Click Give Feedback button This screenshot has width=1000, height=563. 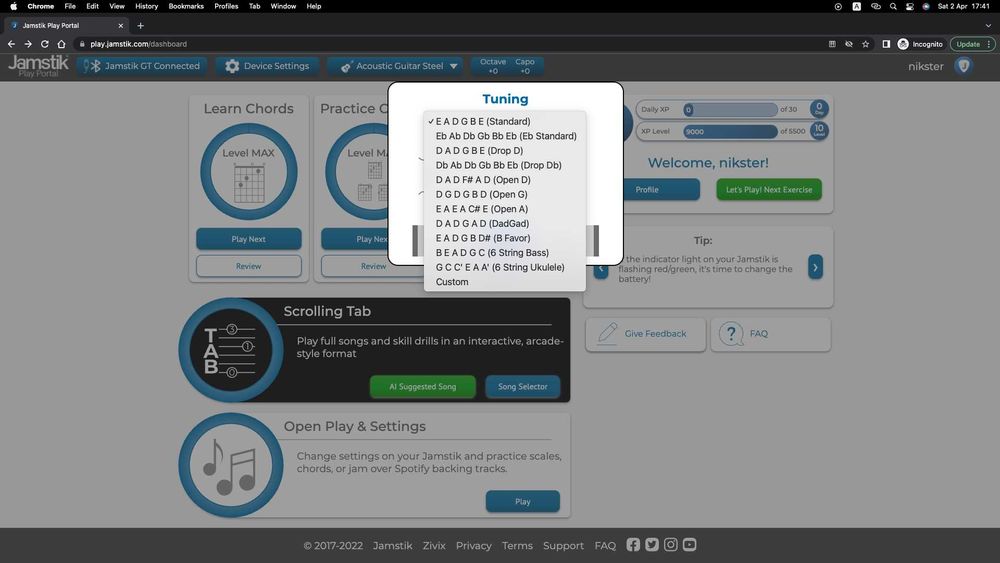(645, 333)
